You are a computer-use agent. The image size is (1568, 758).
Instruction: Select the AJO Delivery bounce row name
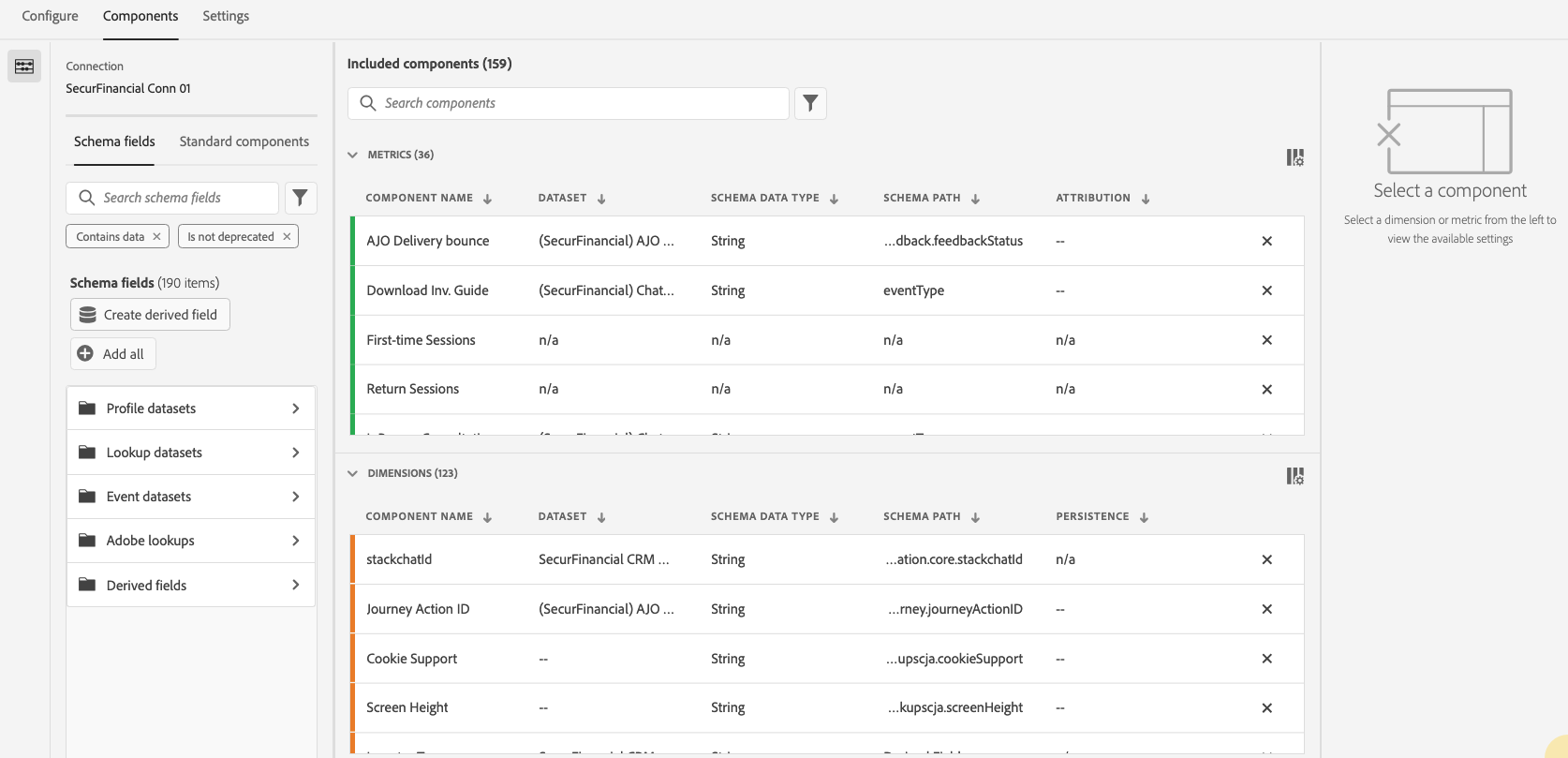point(428,241)
